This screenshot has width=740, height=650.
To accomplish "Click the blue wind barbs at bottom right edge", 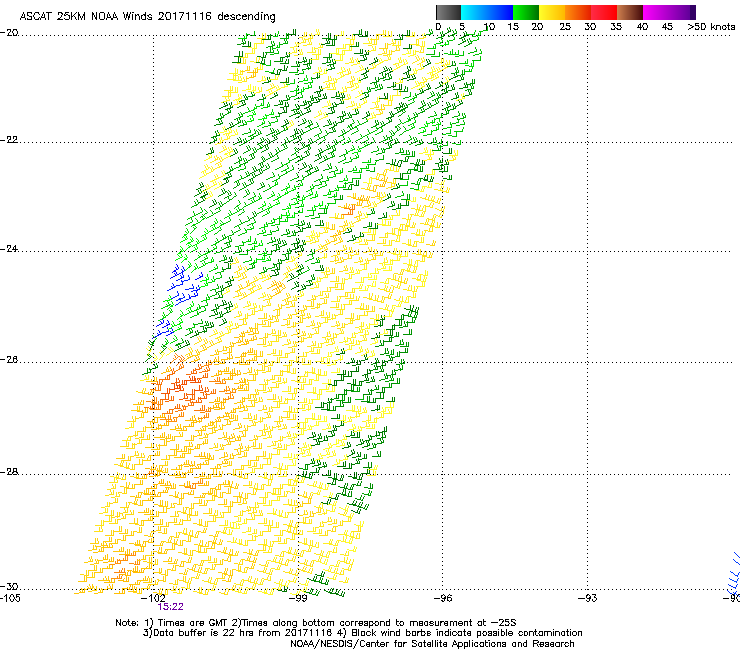I will coord(734,574).
